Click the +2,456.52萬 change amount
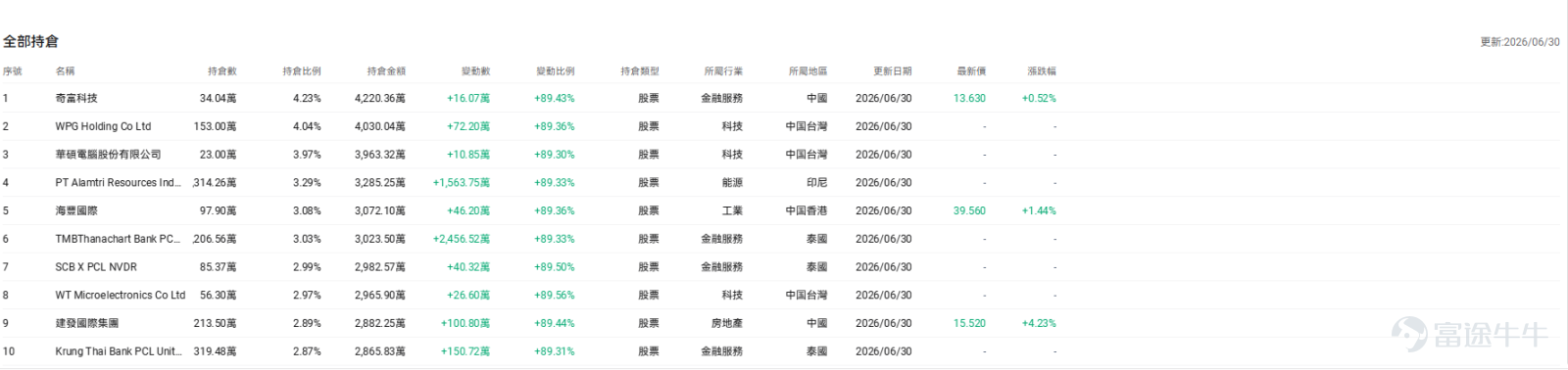Viewport: 1568px width, 370px height. 462,239
